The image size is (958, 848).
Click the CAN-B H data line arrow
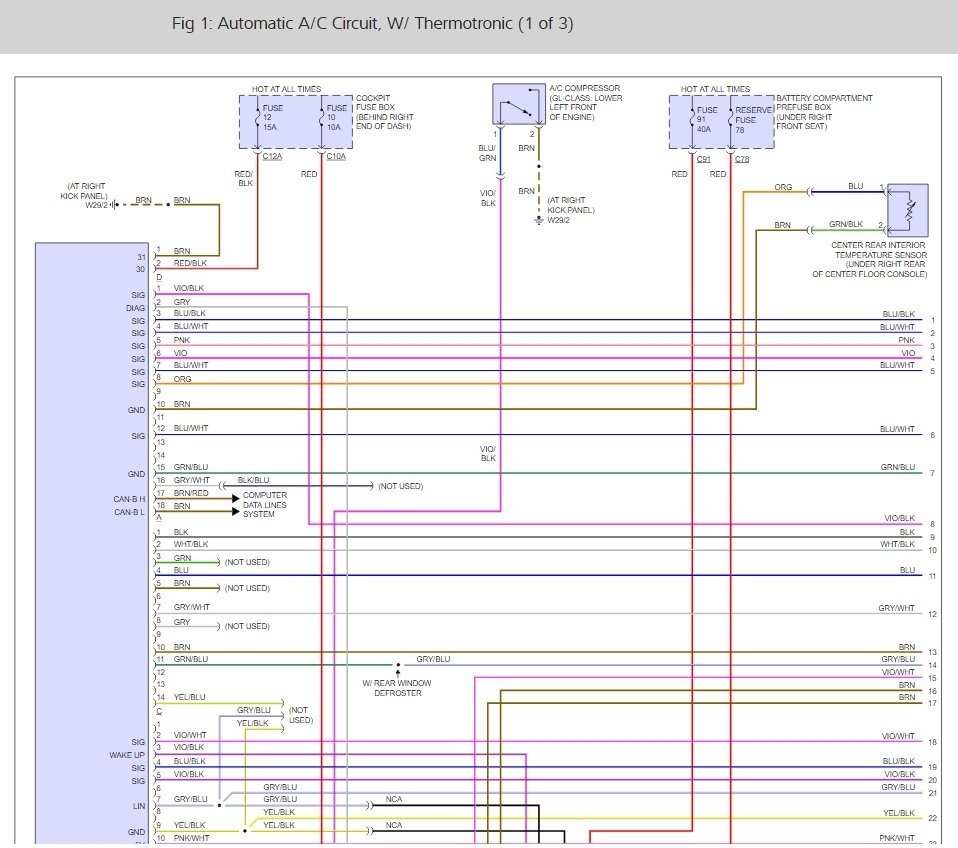click(235, 499)
